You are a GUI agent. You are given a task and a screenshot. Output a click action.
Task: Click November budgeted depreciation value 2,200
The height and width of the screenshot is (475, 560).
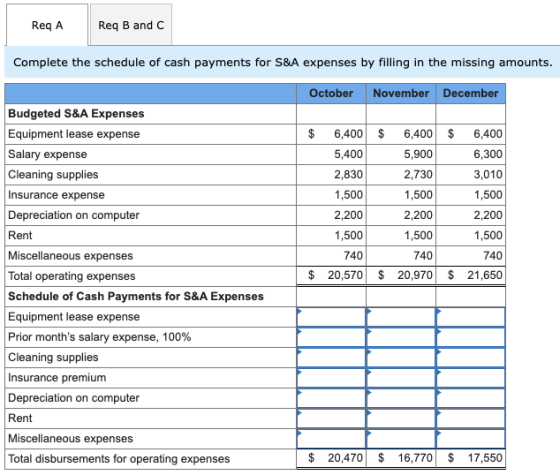click(x=418, y=215)
